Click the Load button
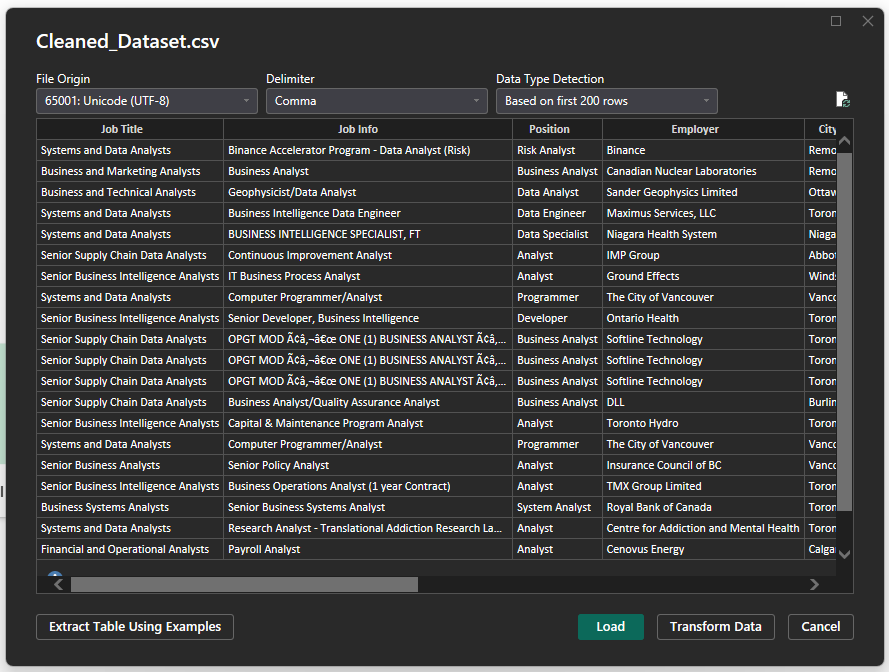The image size is (889, 672). click(x=611, y=627)
